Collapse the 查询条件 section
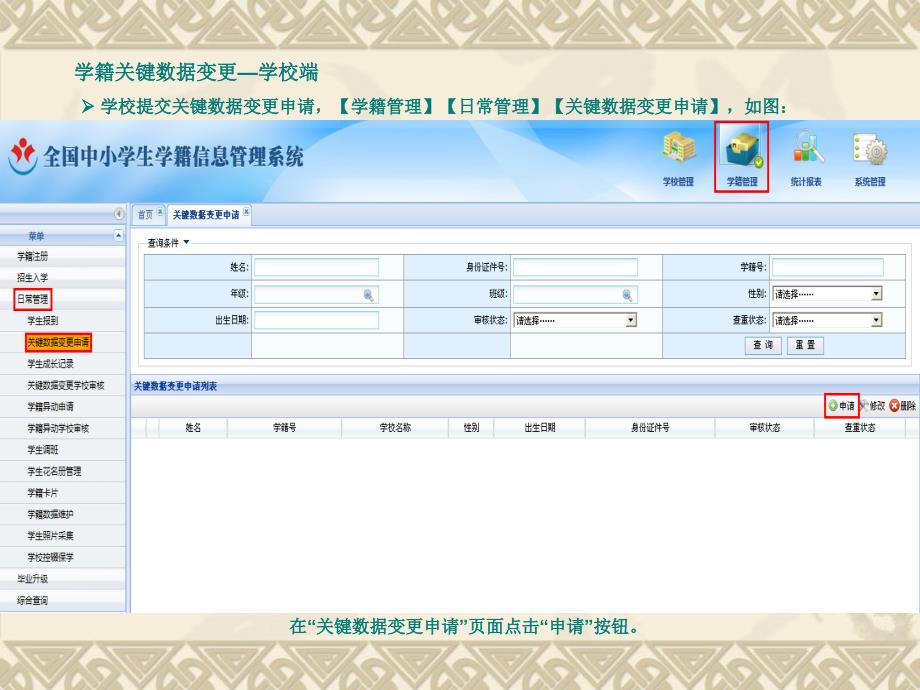 point(186,242)
